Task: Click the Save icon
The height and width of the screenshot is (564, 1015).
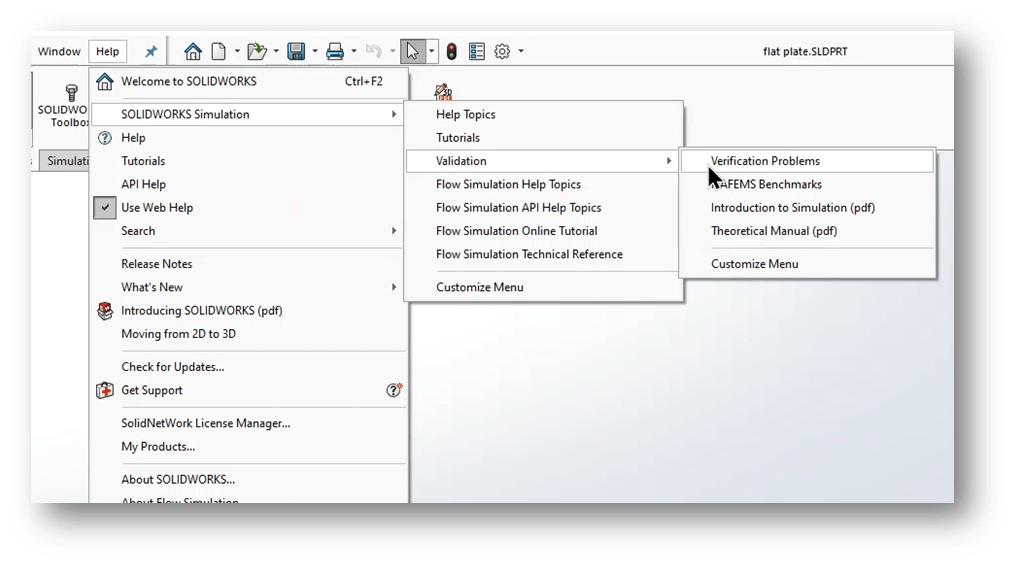Action: (x=296, y=51)
